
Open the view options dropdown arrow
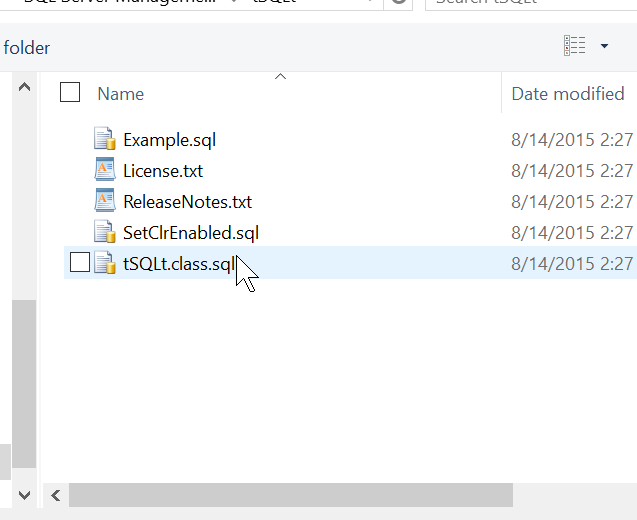pyautogui.click(x=604, y=46)
